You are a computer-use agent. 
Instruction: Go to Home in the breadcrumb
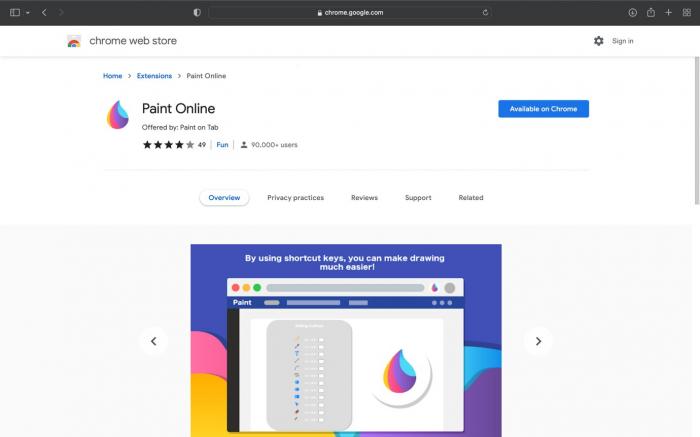click(x=112, y=76)
